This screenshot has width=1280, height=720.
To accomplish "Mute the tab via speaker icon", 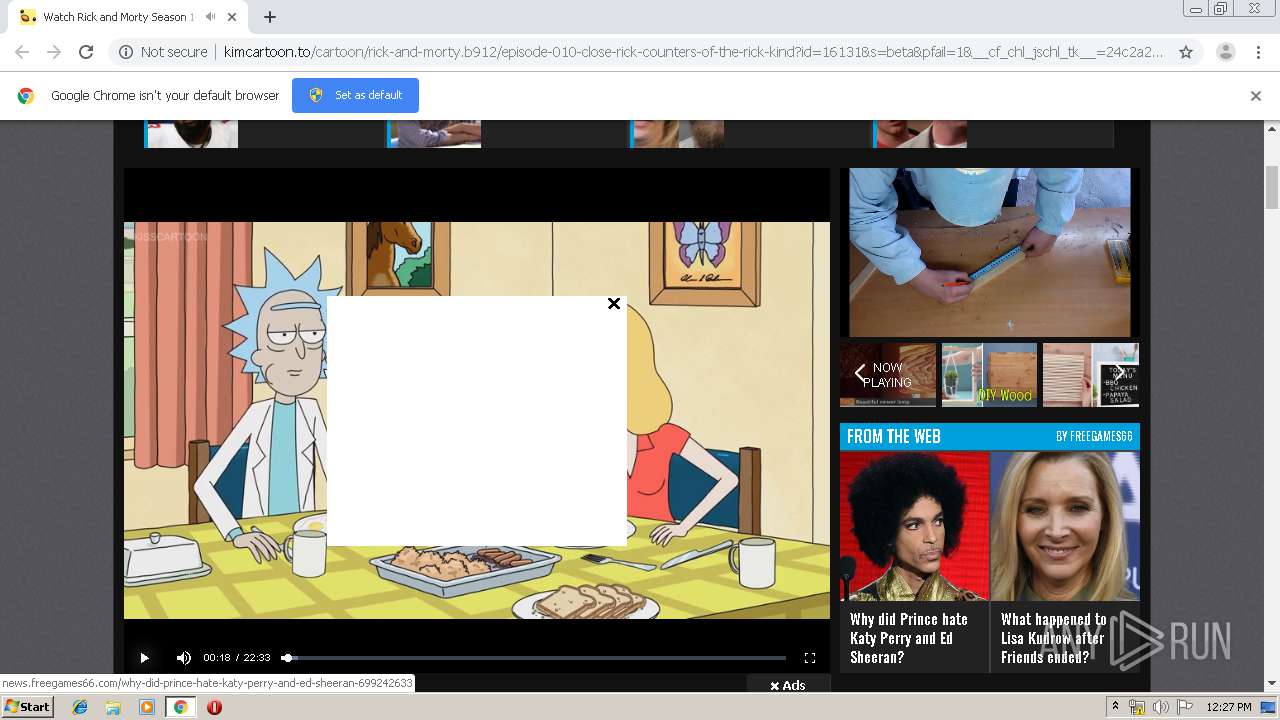I will click(210, 17).
